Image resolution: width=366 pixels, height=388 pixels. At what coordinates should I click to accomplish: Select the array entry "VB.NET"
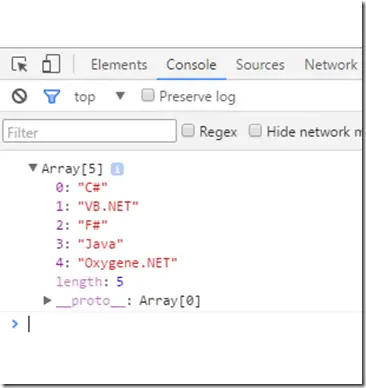pos(97,206)
